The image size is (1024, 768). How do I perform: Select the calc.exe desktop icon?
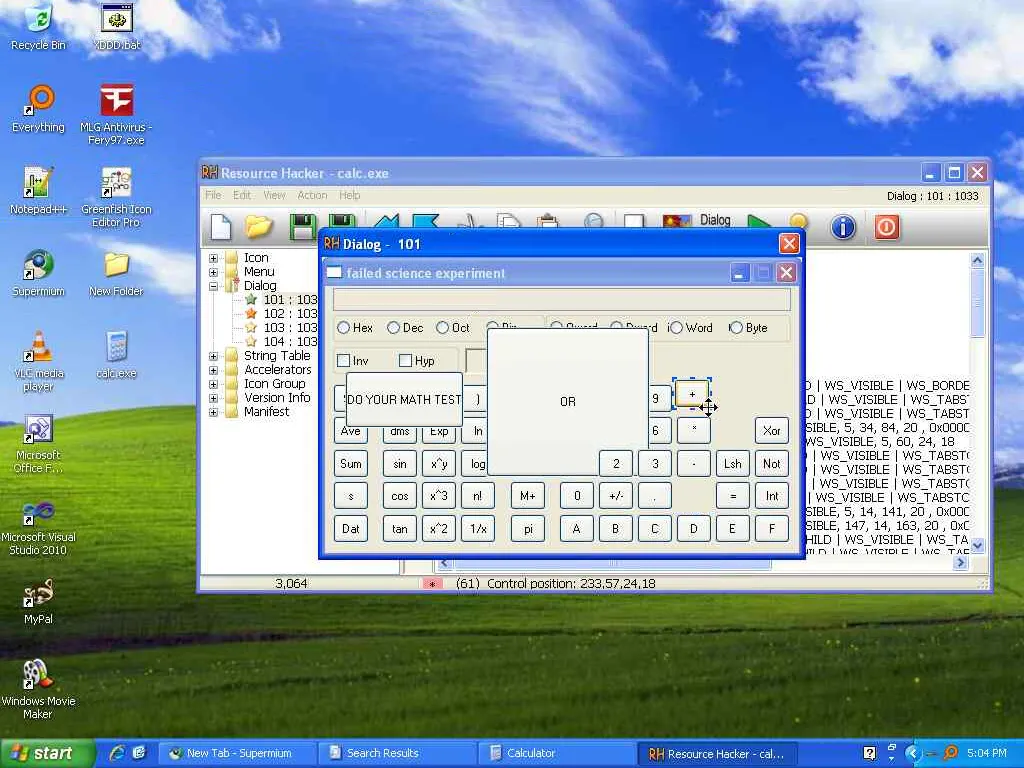tap(116, 355)
